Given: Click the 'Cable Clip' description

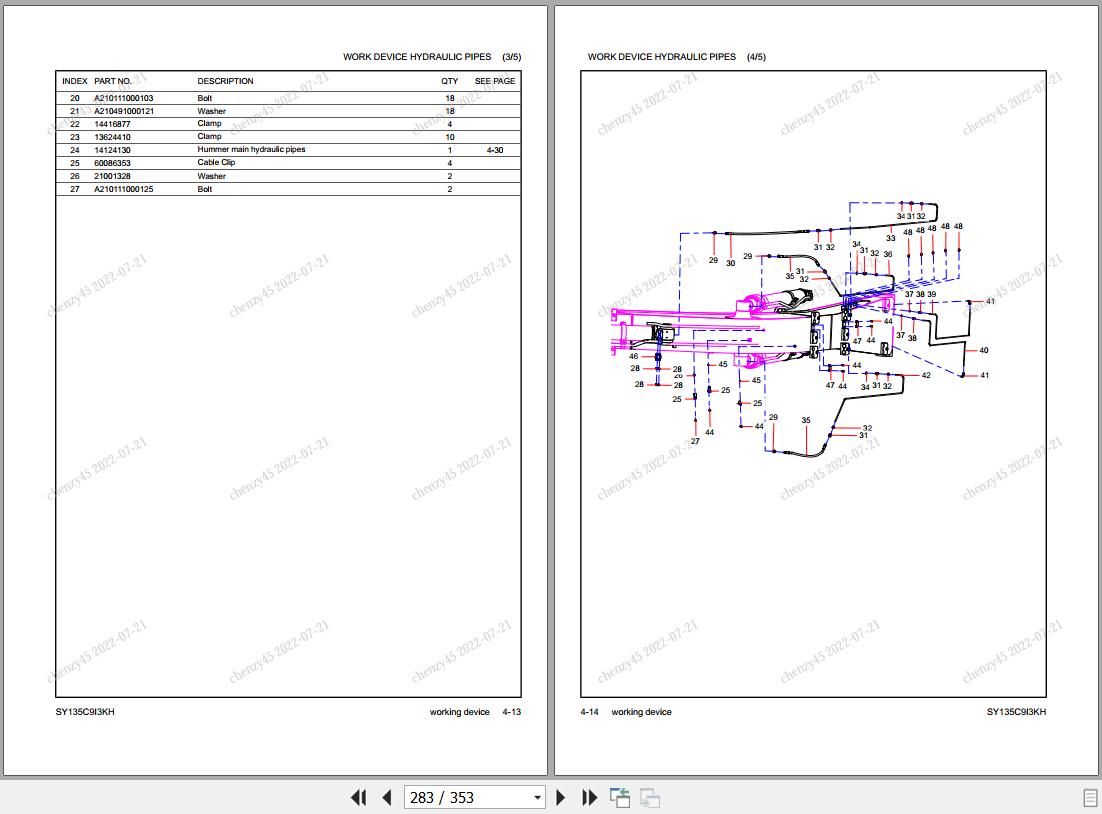Looking at the screenshot, I should pos(216,162).
